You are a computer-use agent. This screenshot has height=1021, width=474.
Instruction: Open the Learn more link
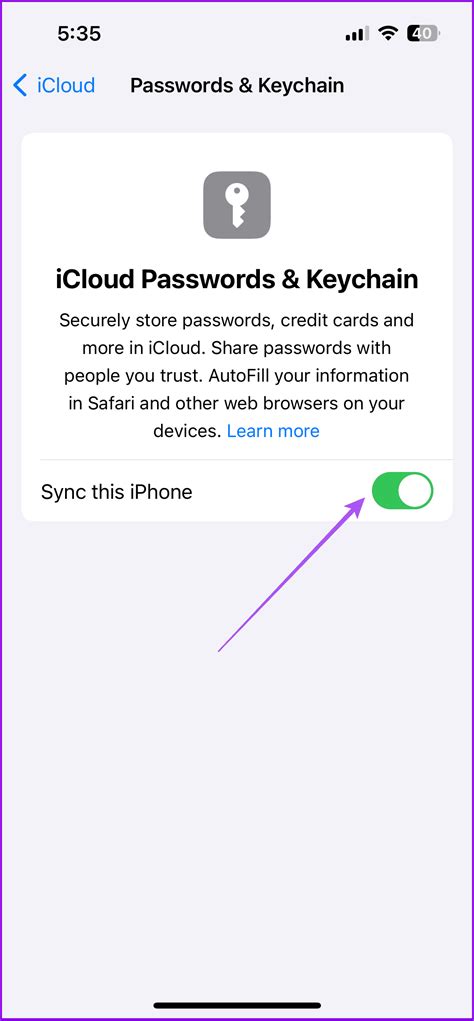click(273, 431)
